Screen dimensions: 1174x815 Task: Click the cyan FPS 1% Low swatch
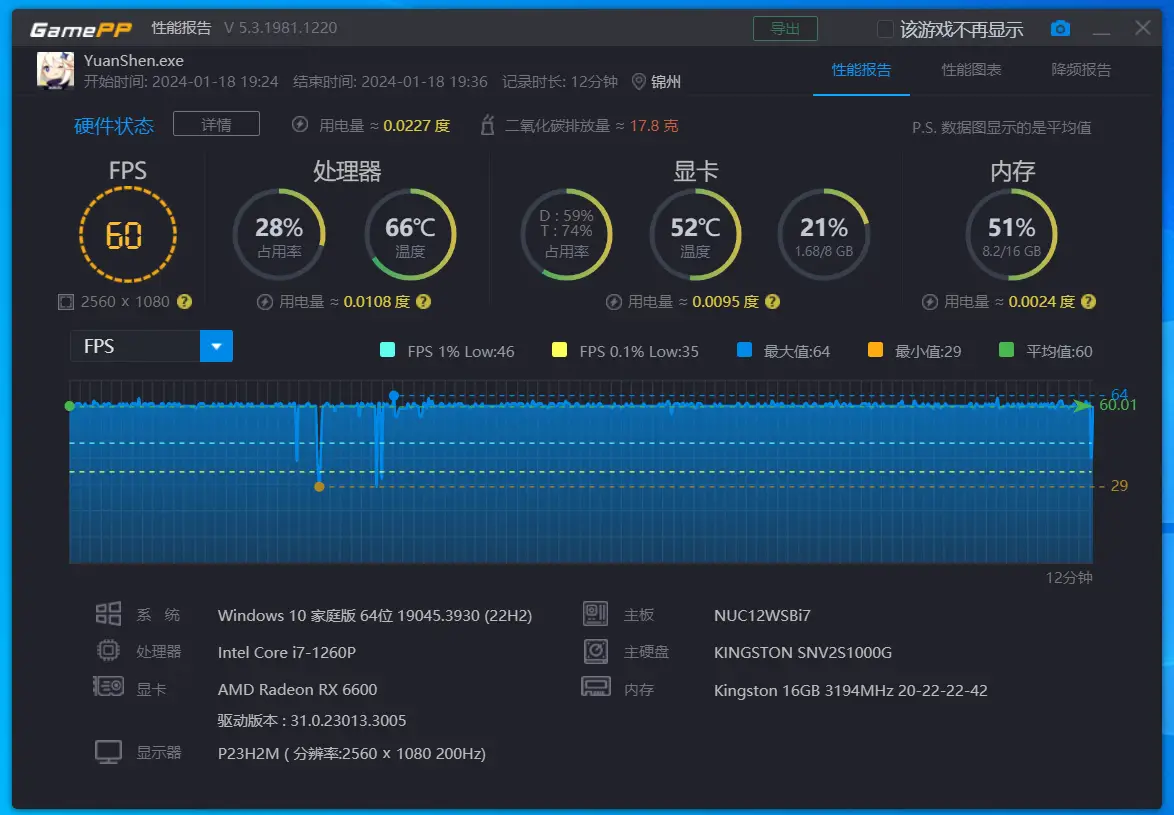pyautogui.click(x=387, y=349)
